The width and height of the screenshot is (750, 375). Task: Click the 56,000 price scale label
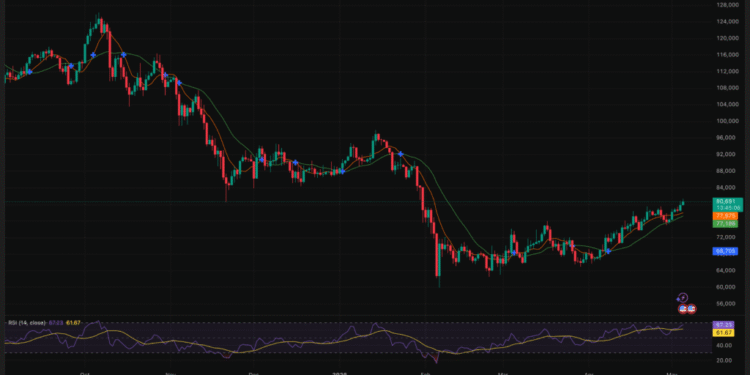coord(727,304)
